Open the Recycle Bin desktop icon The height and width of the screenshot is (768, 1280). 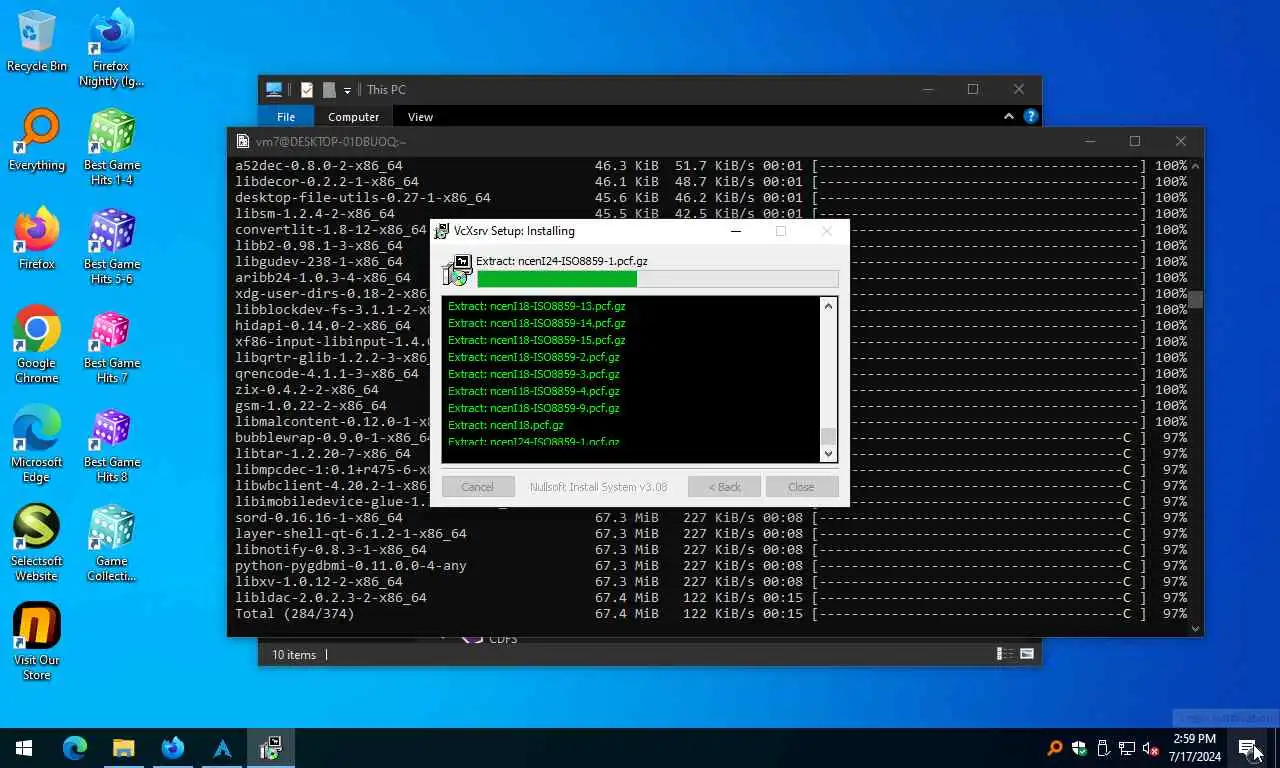(36, 42)
